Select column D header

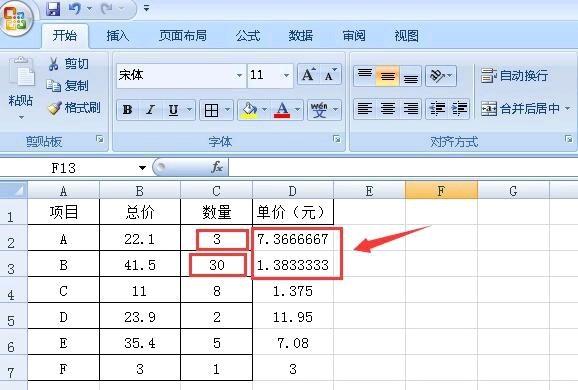click(293, 191)
